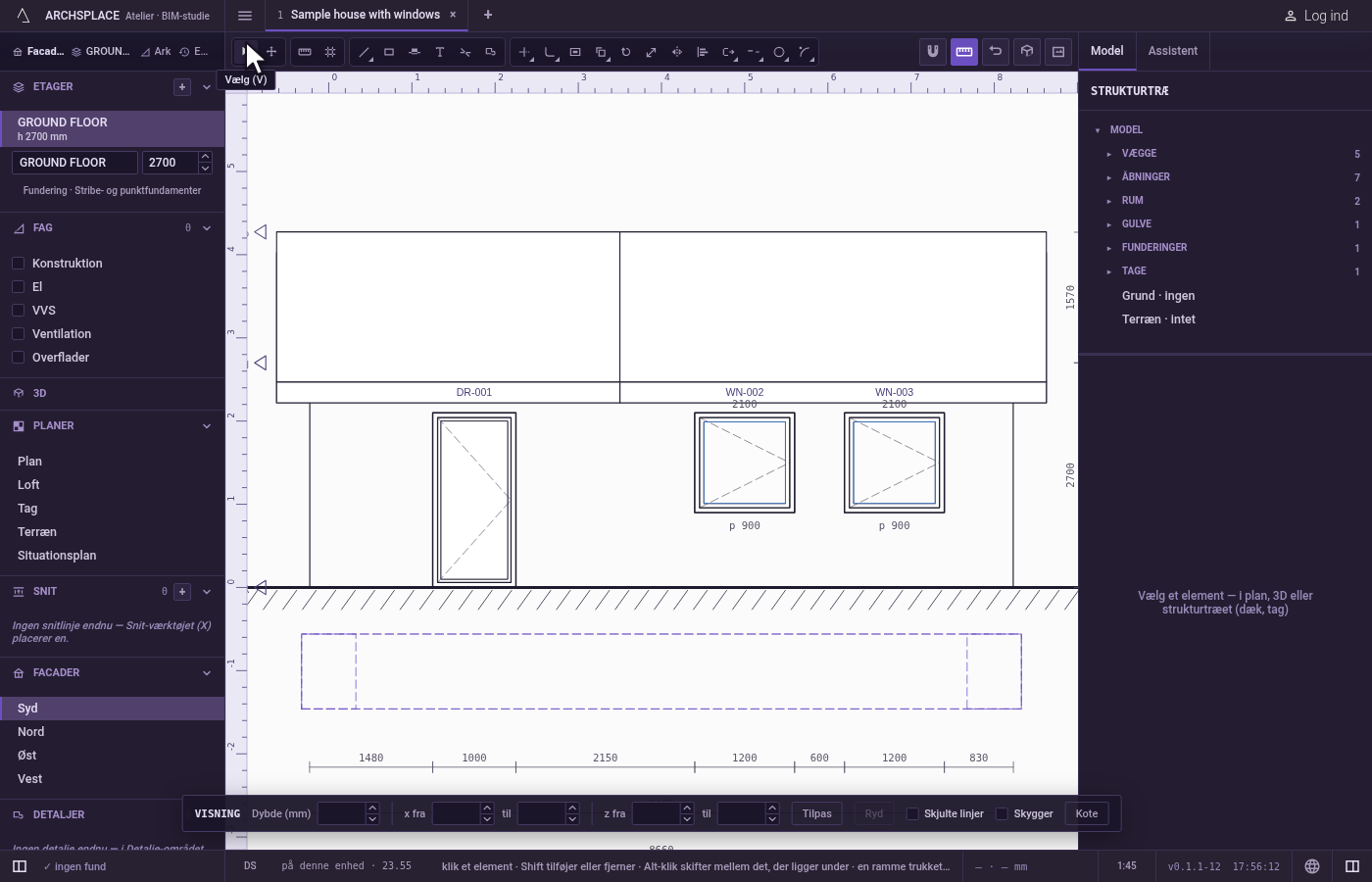Collapse the PLANER section chevron
Viewport: 1372px width, 882px height.
(x=207, y=426)
